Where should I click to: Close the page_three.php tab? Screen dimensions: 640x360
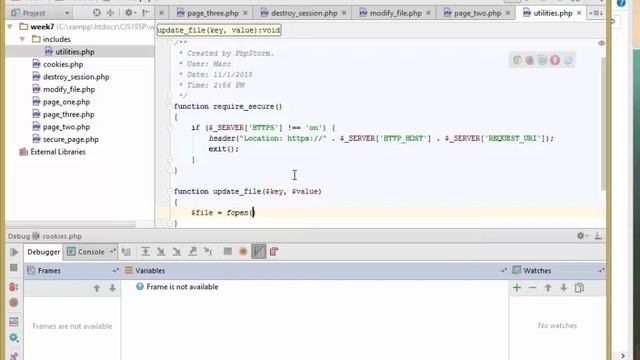click(x=245, y=13)
